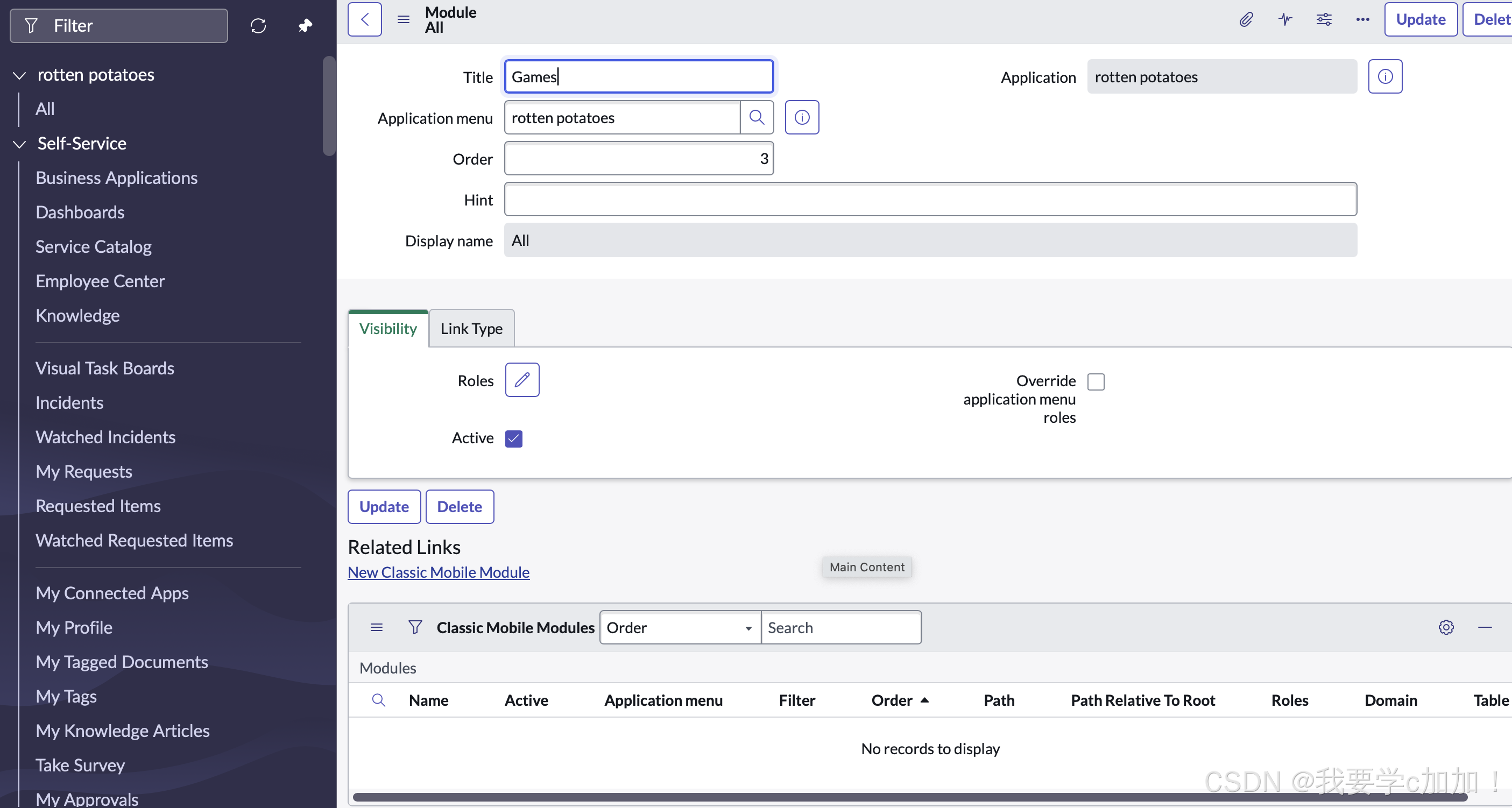Click the bottom Update button
This screenshot has height=808, width=1512.
(384, 506)
